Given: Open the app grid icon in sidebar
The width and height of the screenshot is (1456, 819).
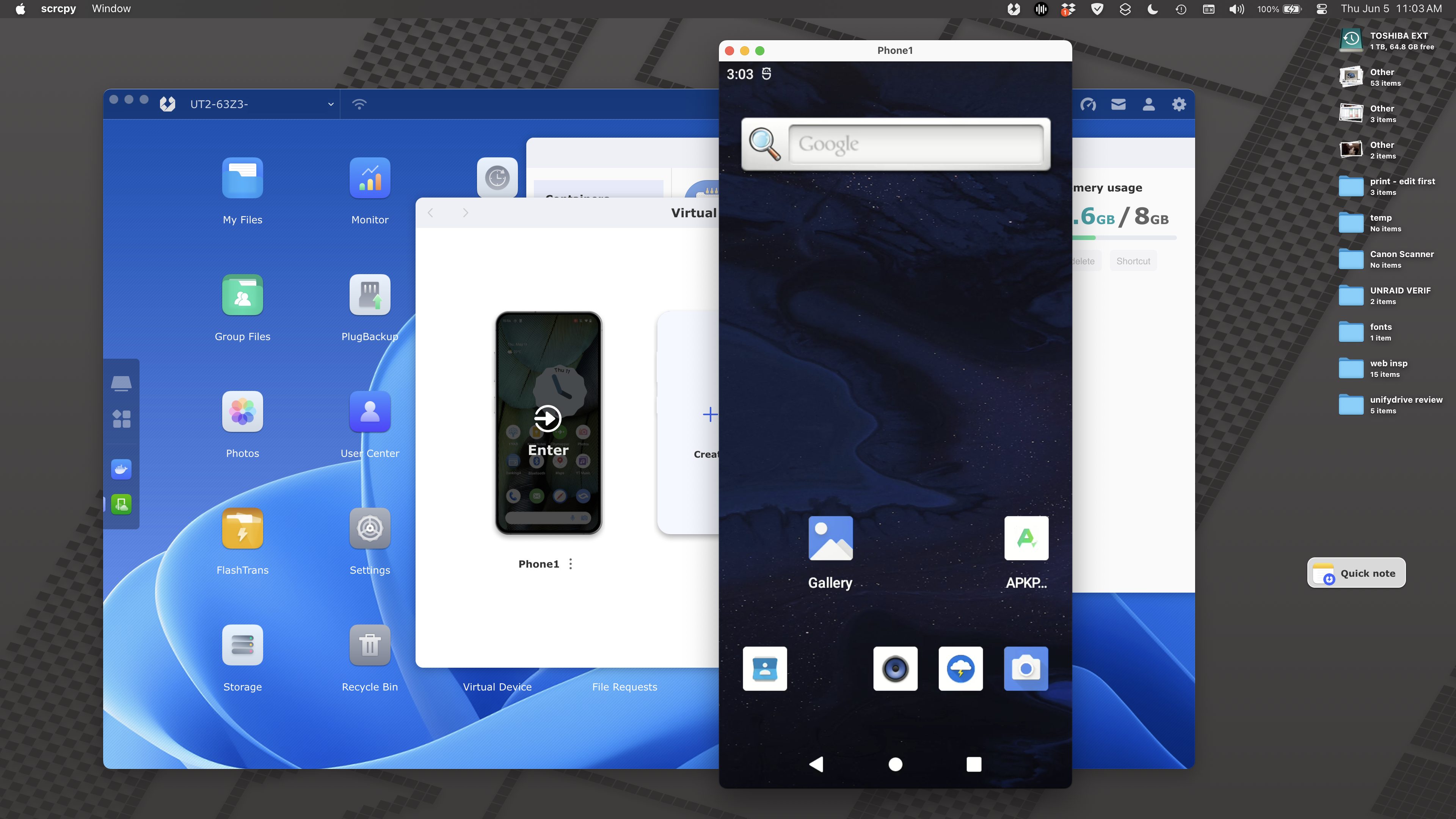Looking at the screenshot, I should click(x=121, y=419).
